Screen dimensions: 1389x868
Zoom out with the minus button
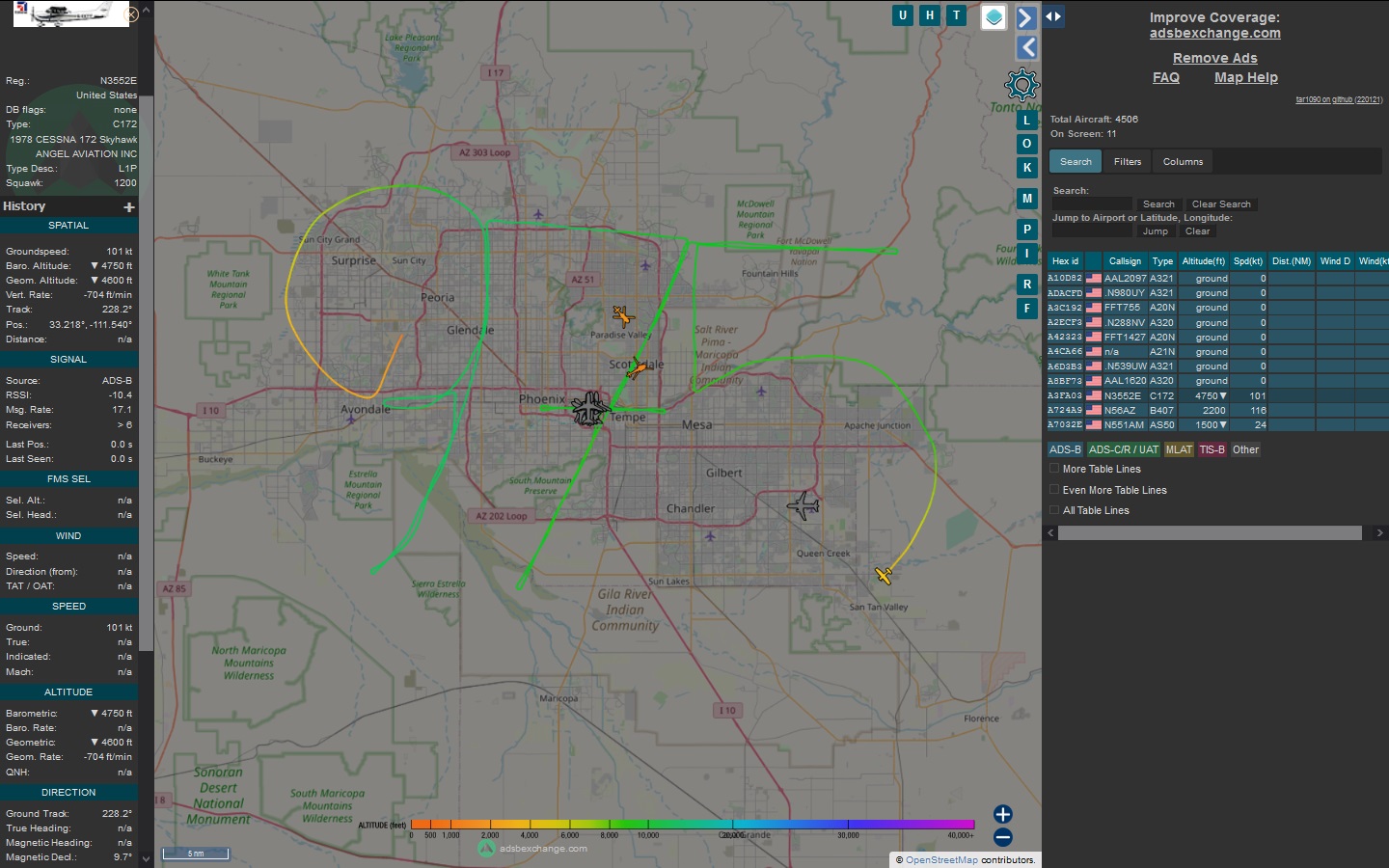tap(1002, 837)
